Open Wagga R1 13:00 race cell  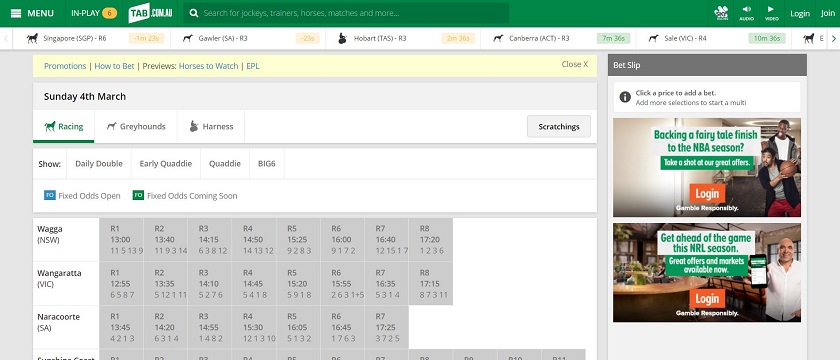[121, 239]
